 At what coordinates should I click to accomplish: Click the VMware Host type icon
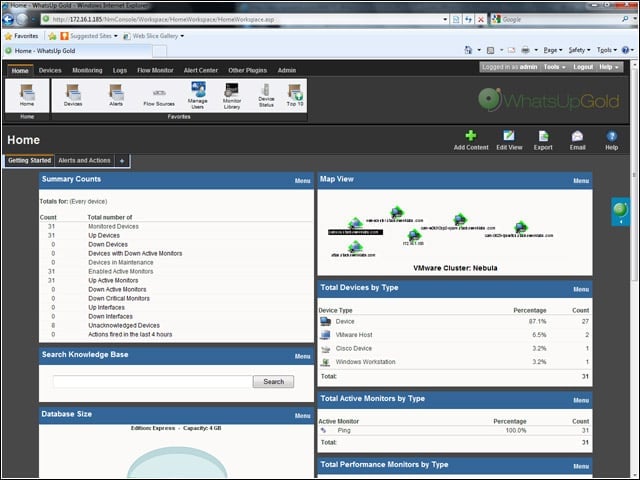(x=325, y=335)
